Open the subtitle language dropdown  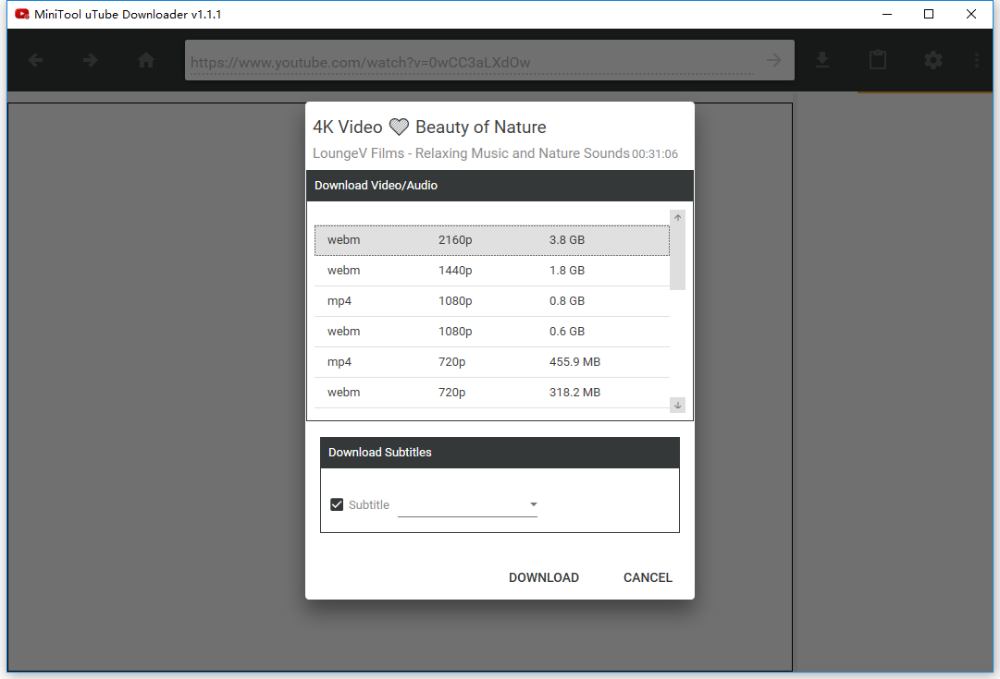coord(467,505)
